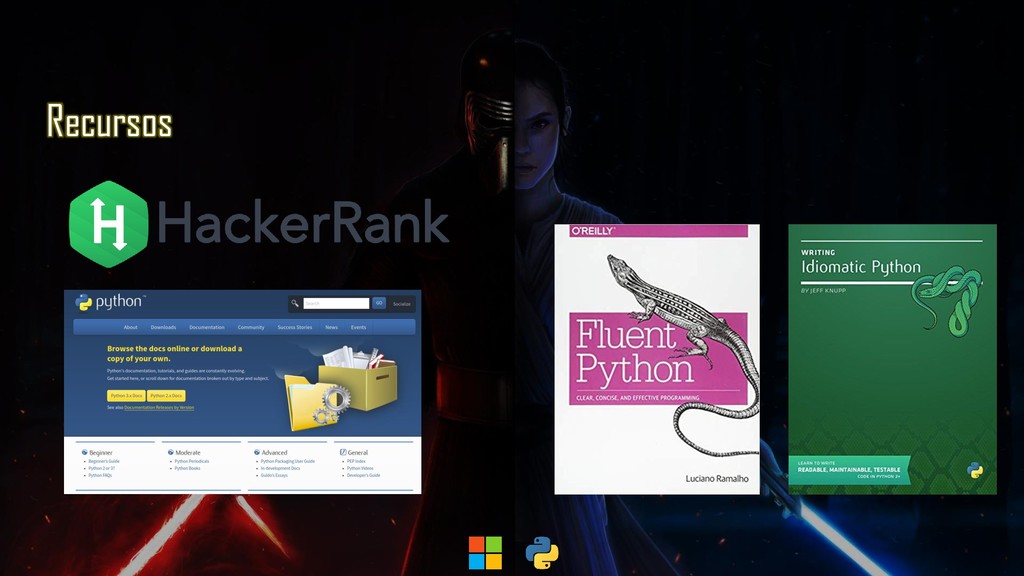The image size is (1024, 576).
Task: Click the O'REILLY label on the book cover
Action: tap(593, 231)
